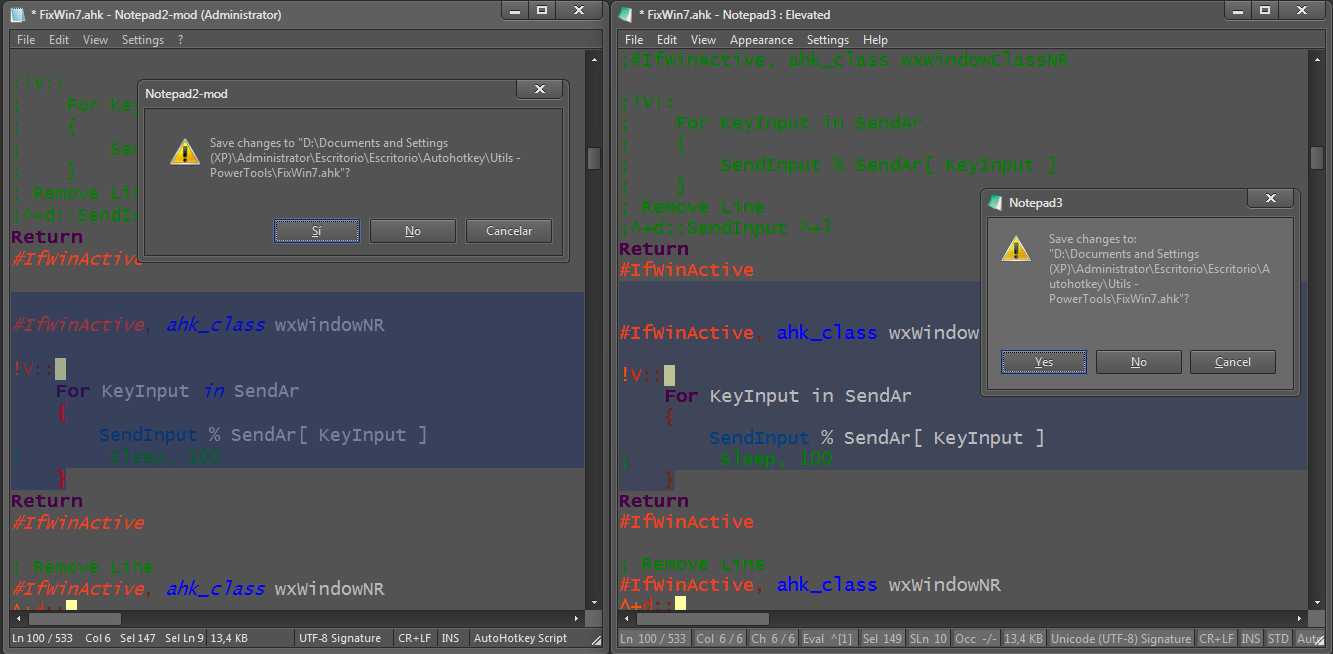This screenshot has width=1333, height=654.
Task: Click scroll-down arrow in Notepad2-mod editor
Action: (594, 603)
